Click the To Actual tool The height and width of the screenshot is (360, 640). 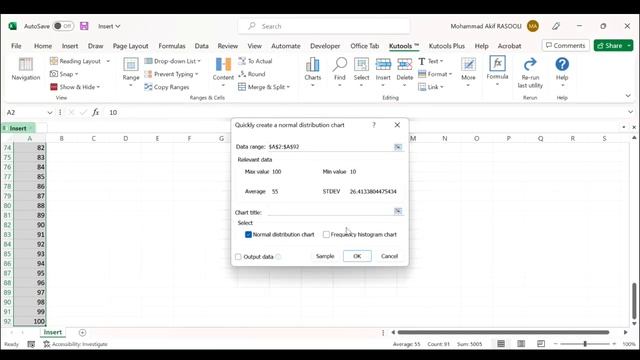255,61
